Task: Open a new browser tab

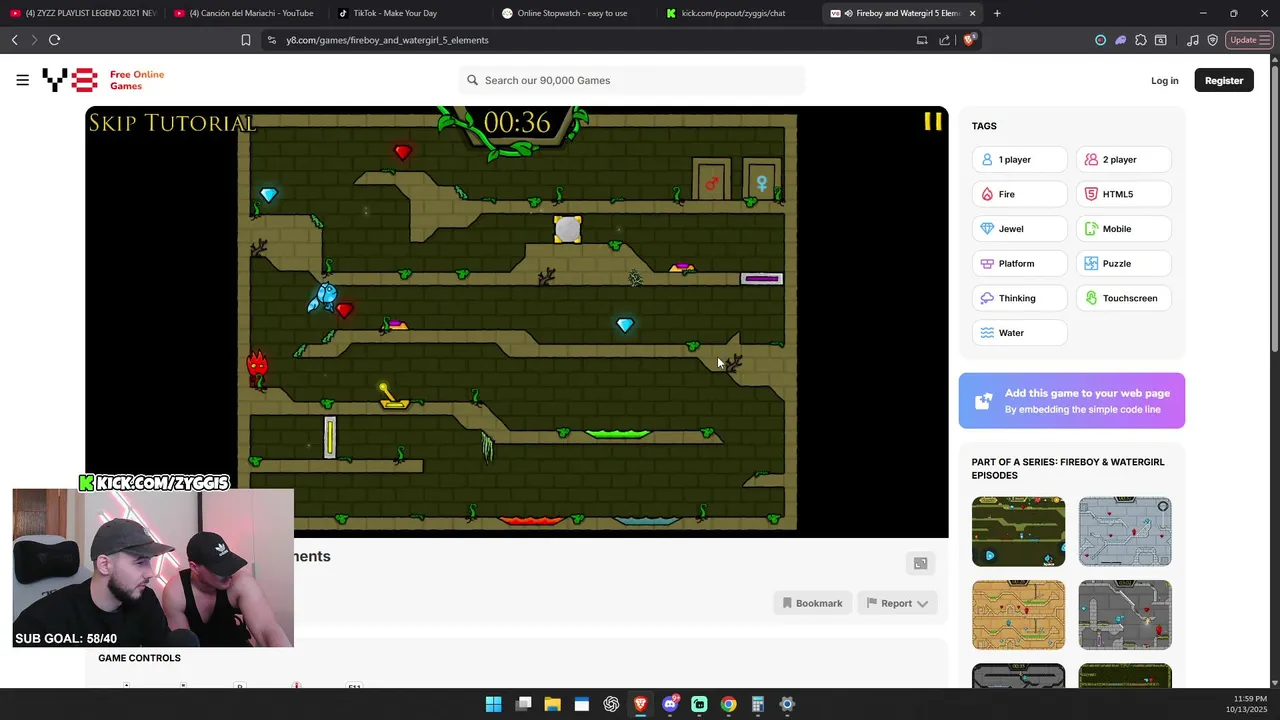Action: click(997, 13)
